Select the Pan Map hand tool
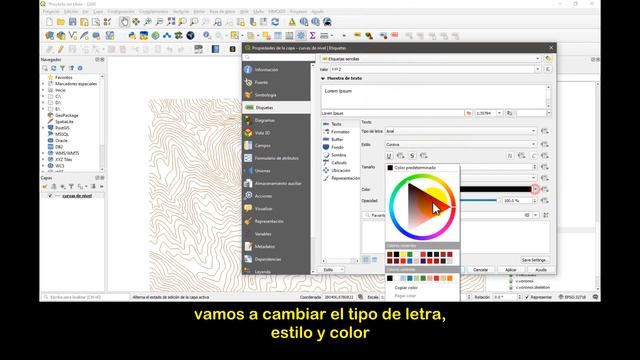The image size is (640, 360). pos(124,22)
